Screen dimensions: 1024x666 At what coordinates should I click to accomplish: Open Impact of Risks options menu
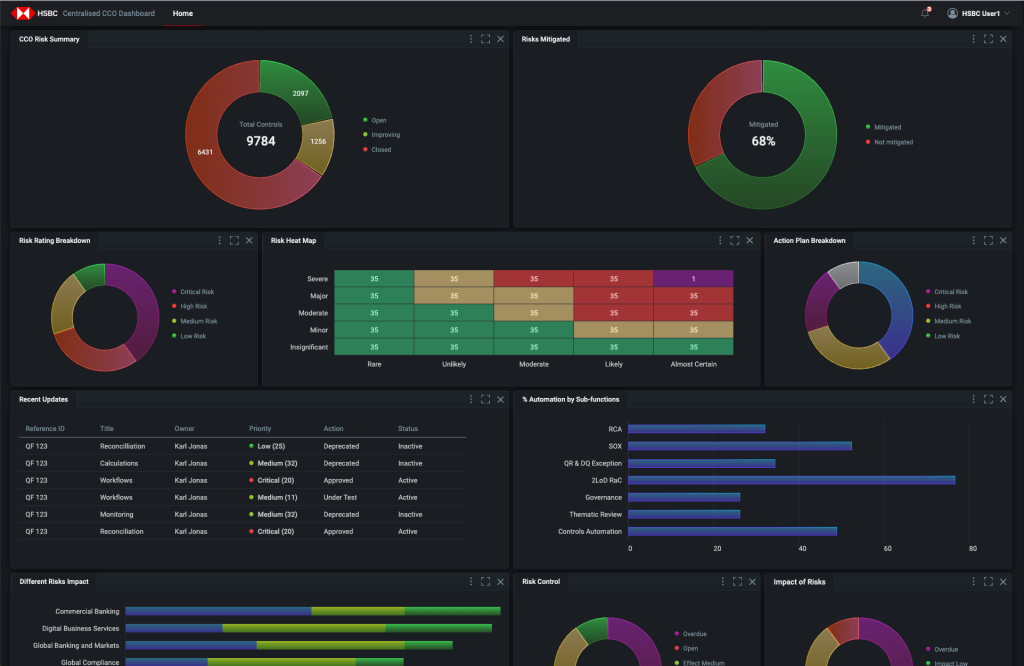click(974, 581)
